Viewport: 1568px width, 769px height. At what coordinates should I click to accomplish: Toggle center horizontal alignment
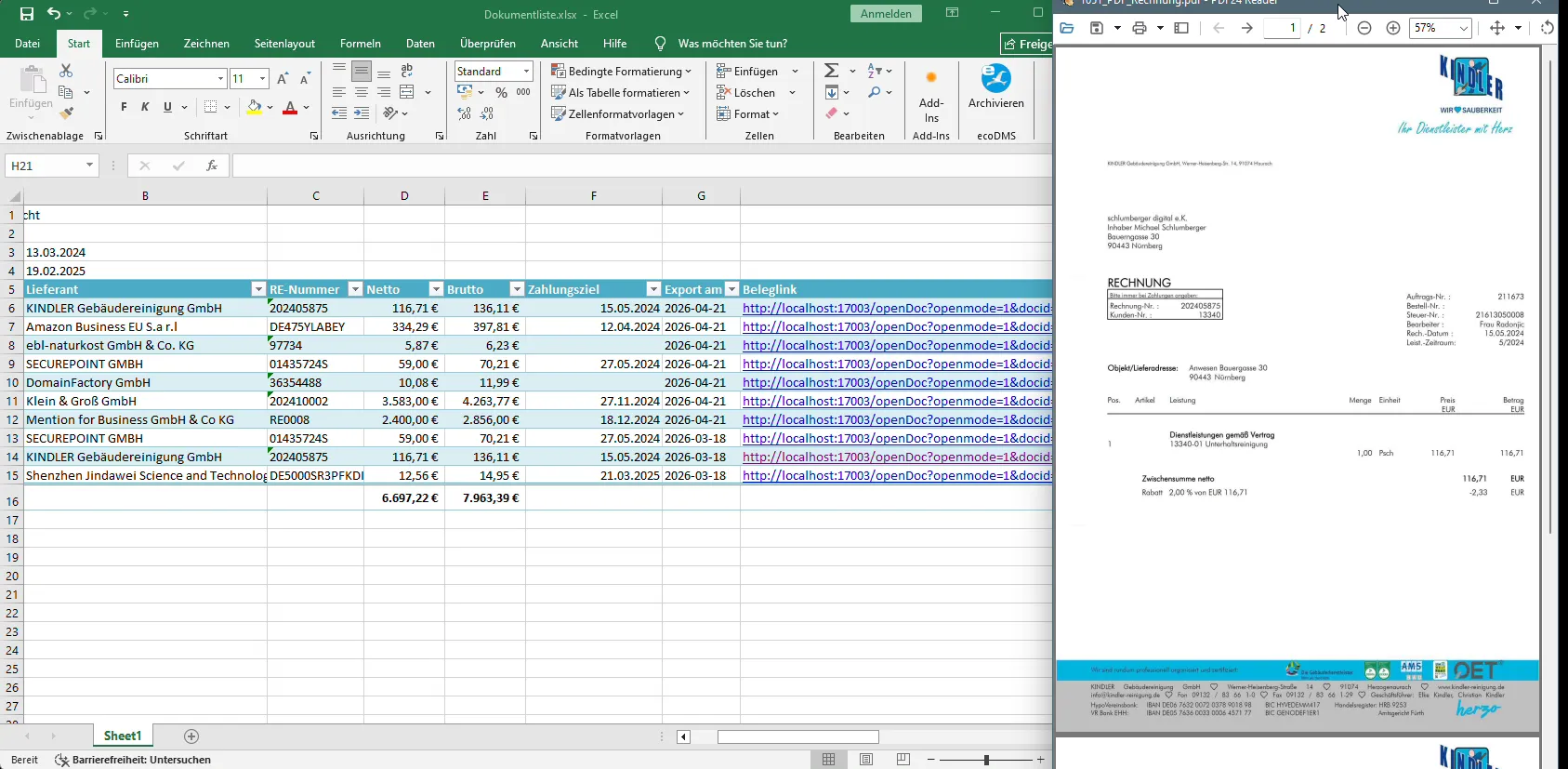(x=362, y=92)
